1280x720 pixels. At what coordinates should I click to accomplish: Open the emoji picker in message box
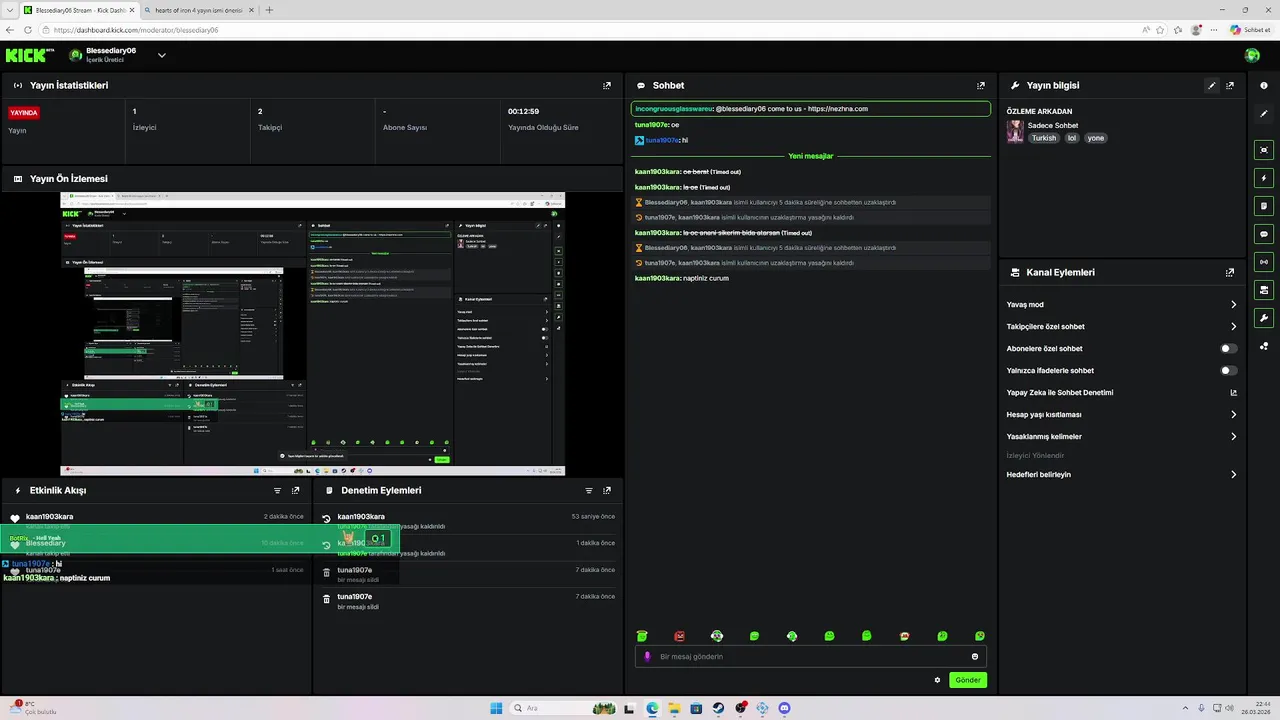[x=975, y=657]
